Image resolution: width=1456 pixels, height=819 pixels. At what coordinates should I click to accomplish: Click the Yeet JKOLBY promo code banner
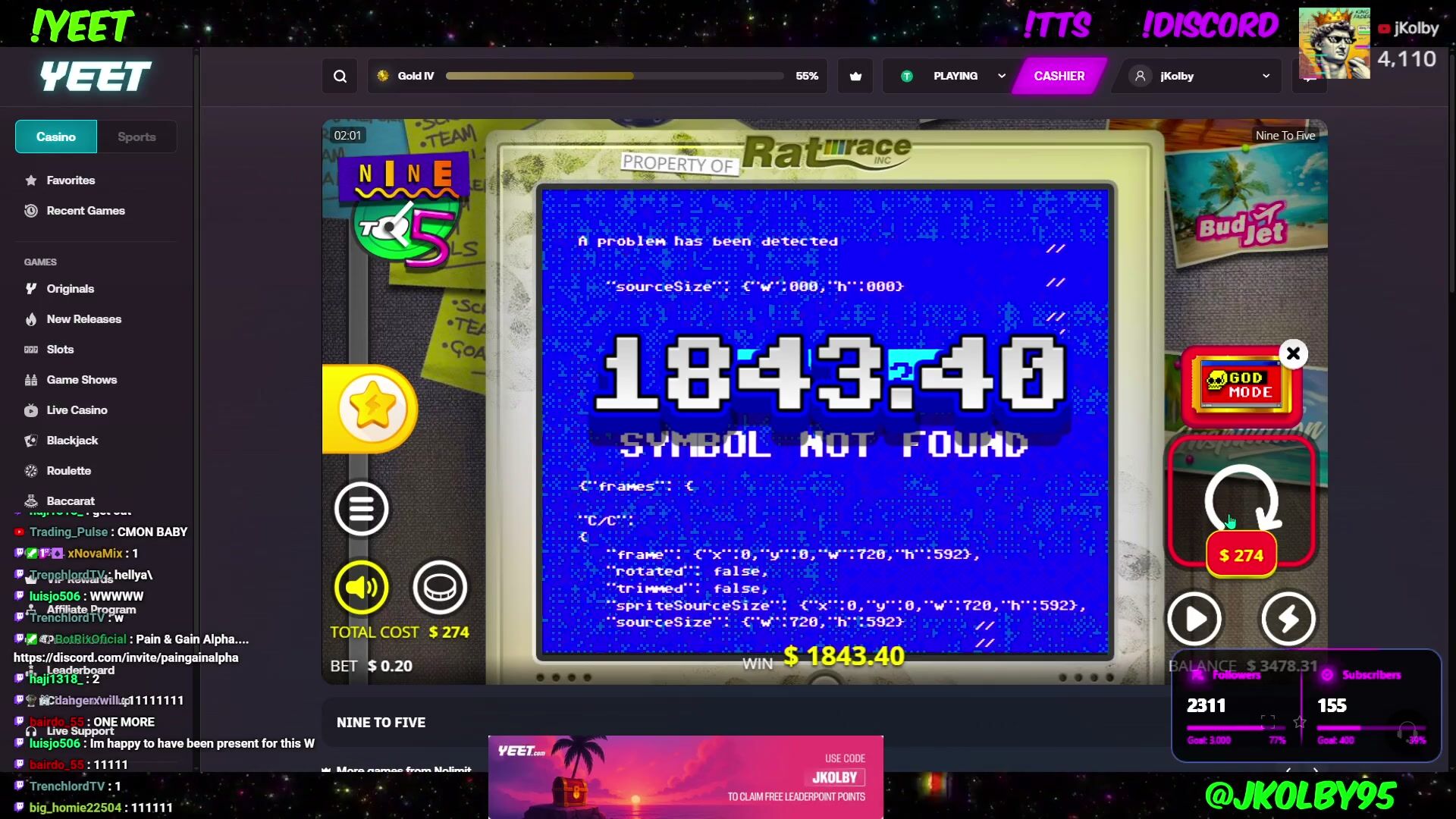(686, 777)
